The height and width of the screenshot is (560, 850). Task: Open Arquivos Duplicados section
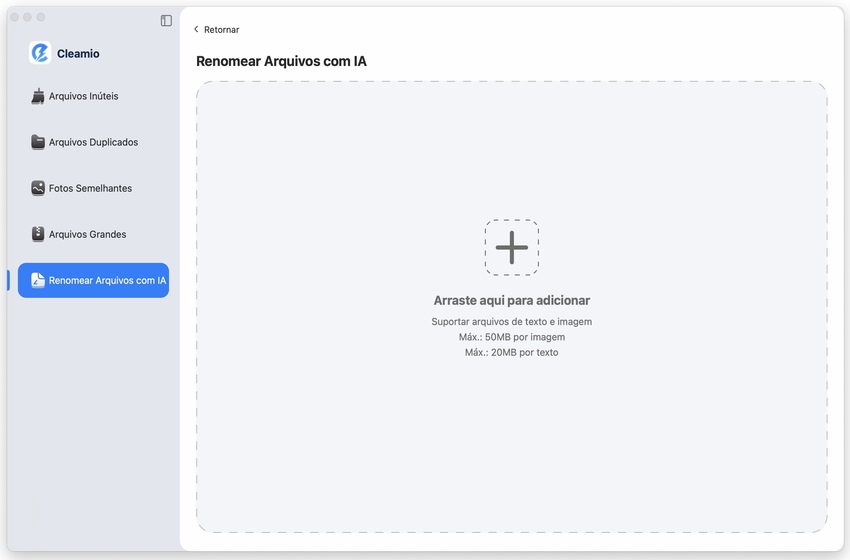93,142
